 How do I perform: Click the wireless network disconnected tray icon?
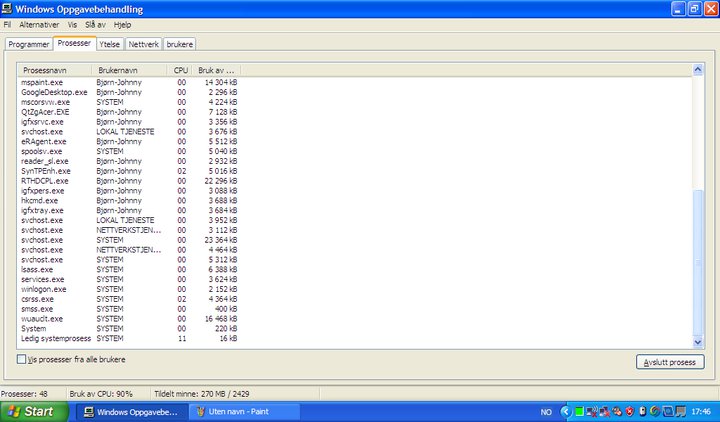592,412
